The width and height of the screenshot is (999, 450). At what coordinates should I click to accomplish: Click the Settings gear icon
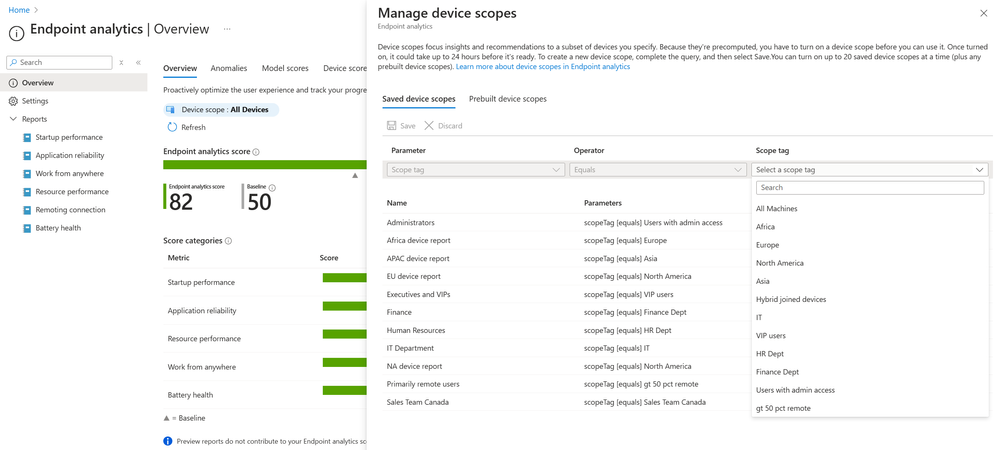point(13,101)
